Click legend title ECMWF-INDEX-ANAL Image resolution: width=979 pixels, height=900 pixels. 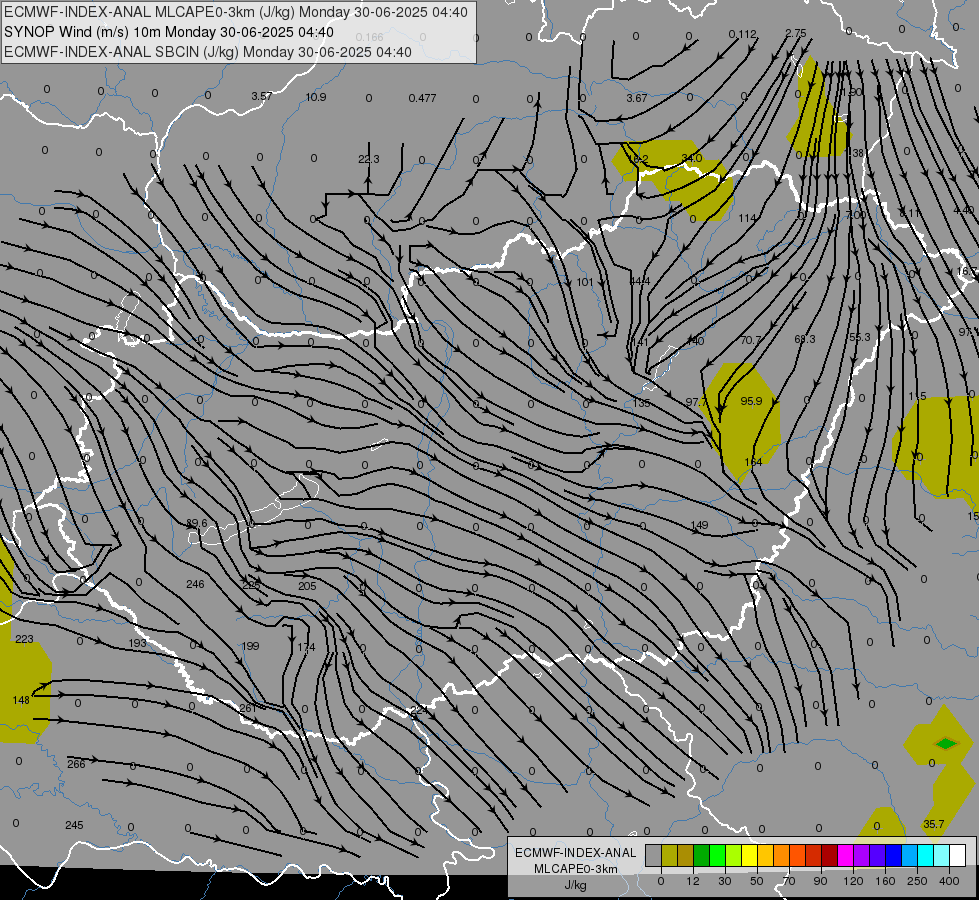[575, 853]
